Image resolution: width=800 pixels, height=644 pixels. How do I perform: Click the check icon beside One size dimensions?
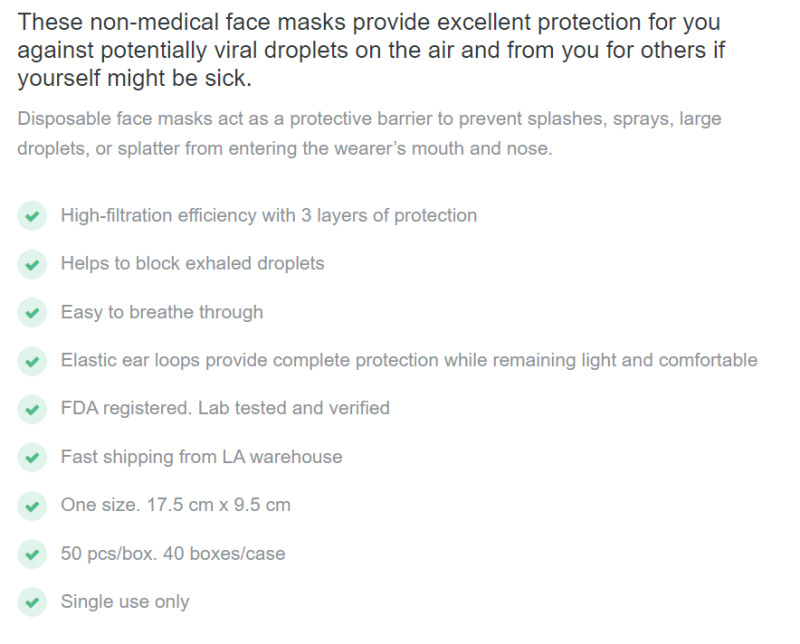[x=32, y=506]
